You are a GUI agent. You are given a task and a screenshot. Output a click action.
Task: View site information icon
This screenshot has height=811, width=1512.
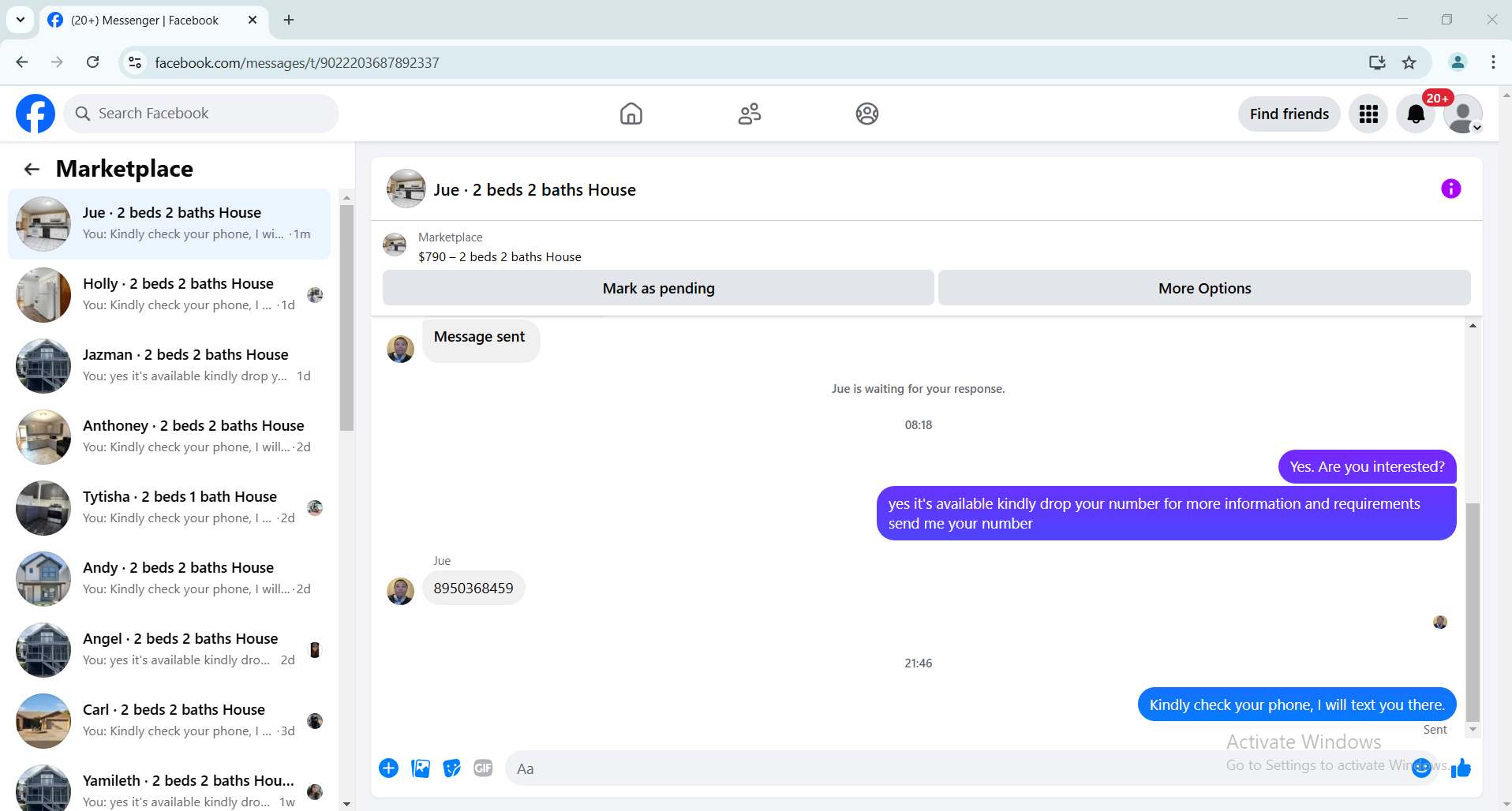[136, 62]
